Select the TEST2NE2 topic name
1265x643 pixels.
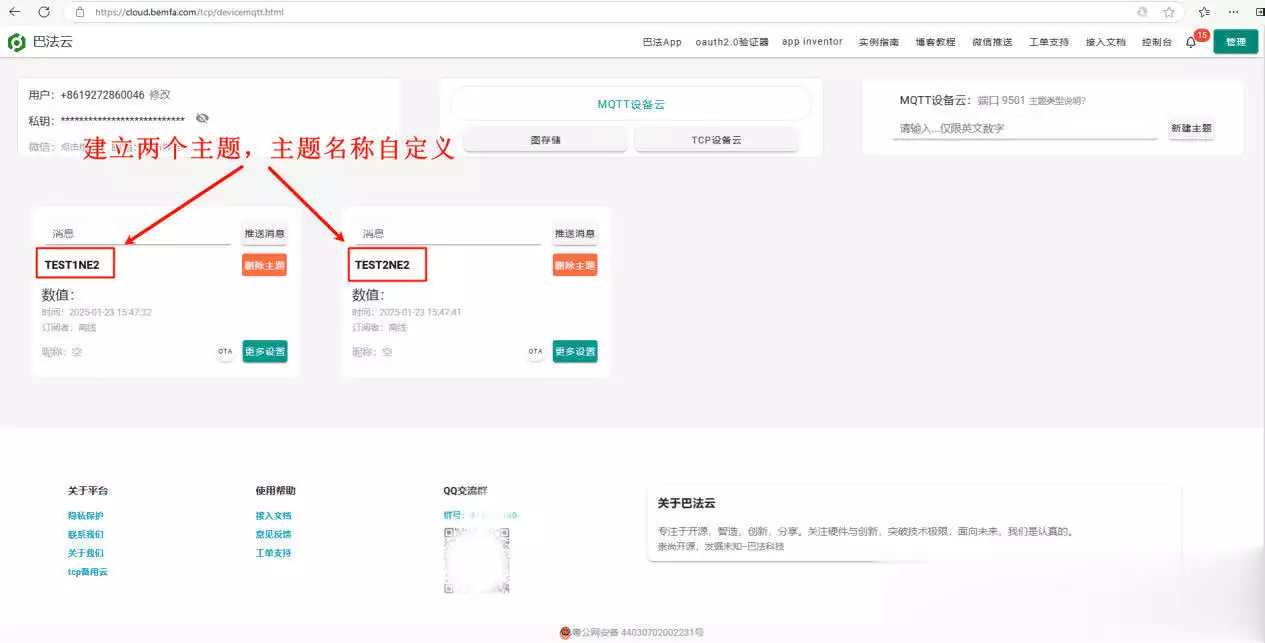pos(382,265)
